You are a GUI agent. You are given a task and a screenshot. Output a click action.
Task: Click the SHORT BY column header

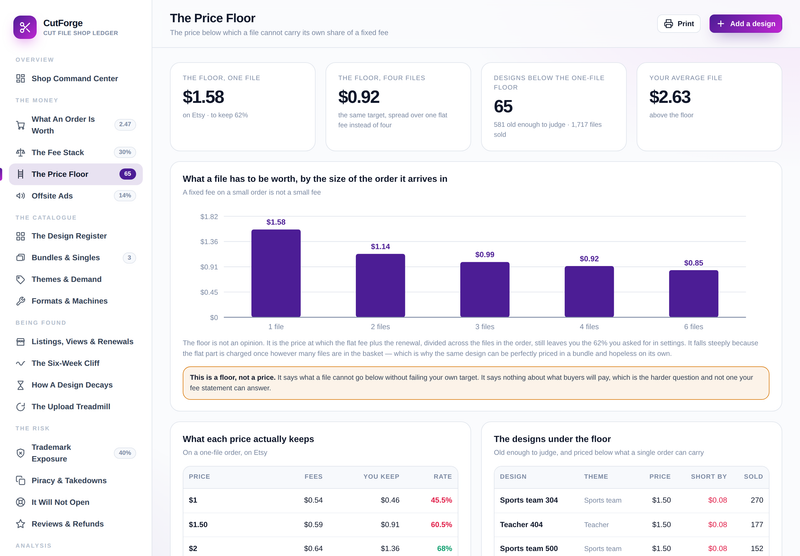point(709,476)
